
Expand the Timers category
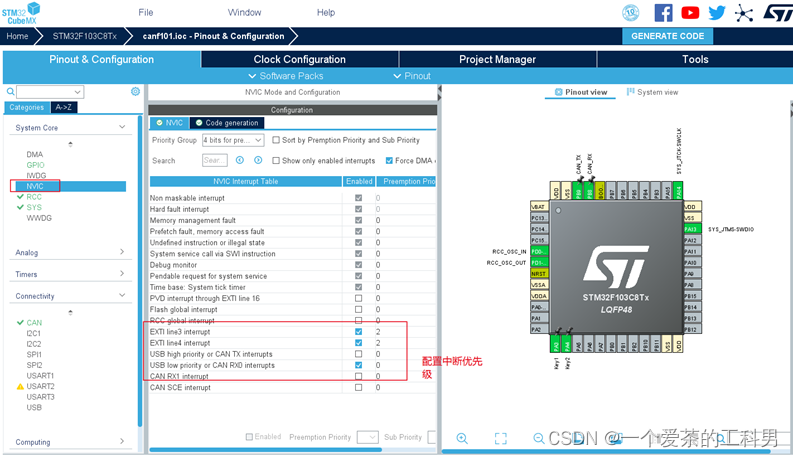coord(122,273)
